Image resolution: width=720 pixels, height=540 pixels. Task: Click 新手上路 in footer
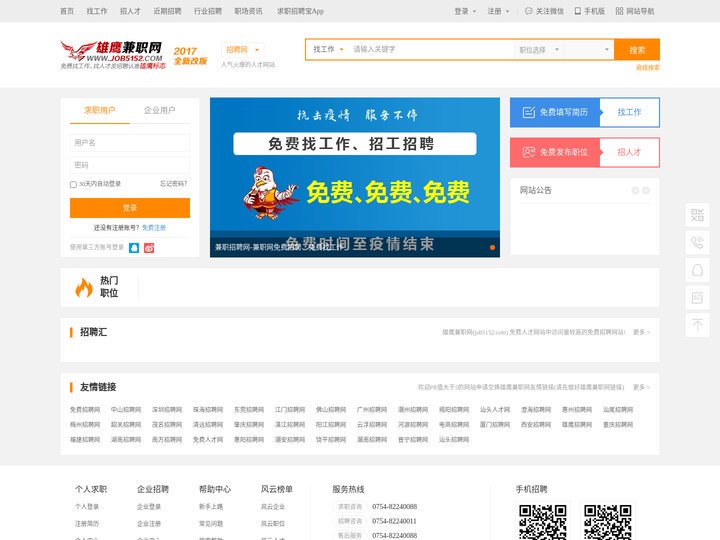tap(211, 506)
